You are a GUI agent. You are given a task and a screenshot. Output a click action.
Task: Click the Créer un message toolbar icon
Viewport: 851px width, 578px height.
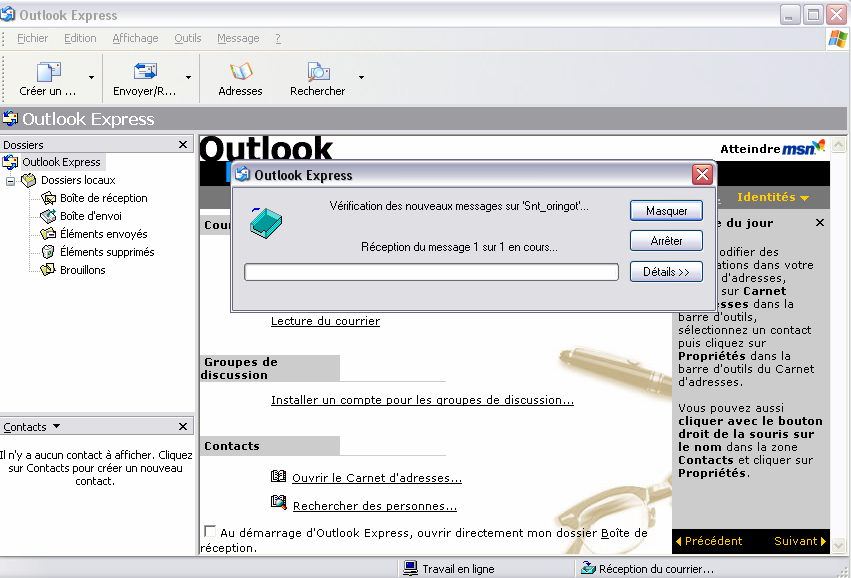48,72
